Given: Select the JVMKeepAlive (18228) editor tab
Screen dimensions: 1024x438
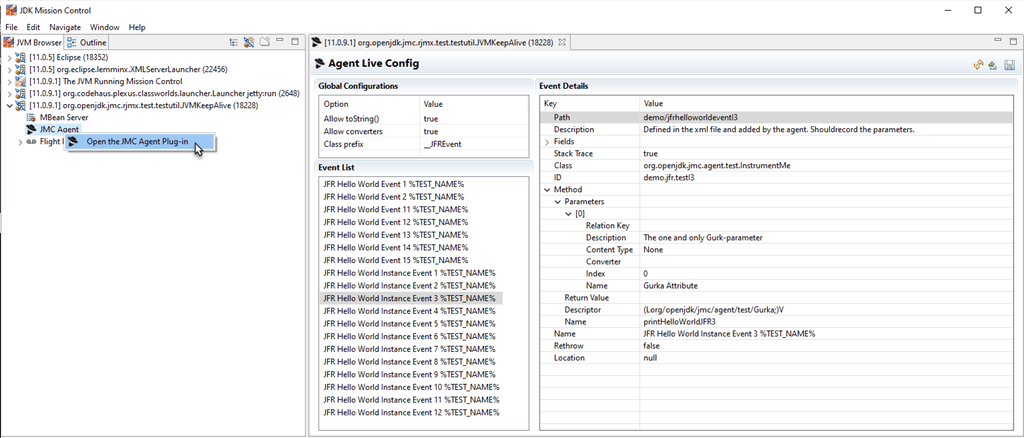Looking at the screenshot, I should click(440, 43).
